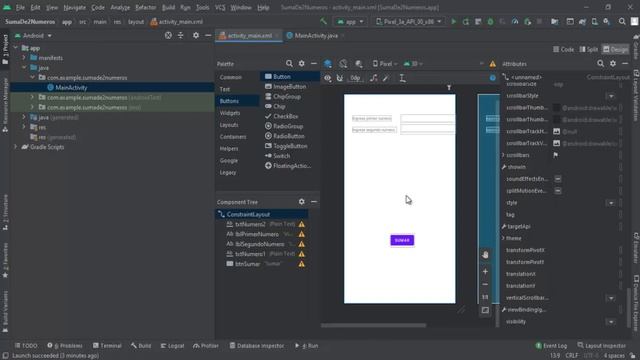Open the File menu
The height and width of the screenshot is (360, 640).
[20, 7]
